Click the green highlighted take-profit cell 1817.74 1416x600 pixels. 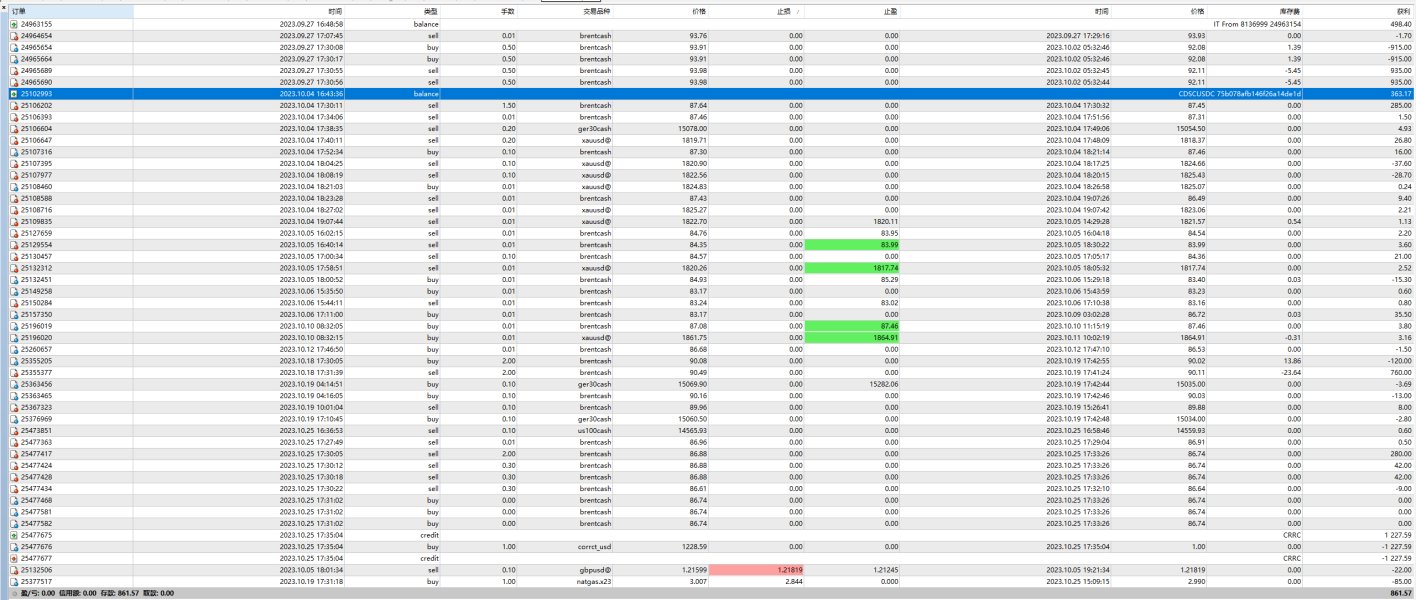[851, 268]
